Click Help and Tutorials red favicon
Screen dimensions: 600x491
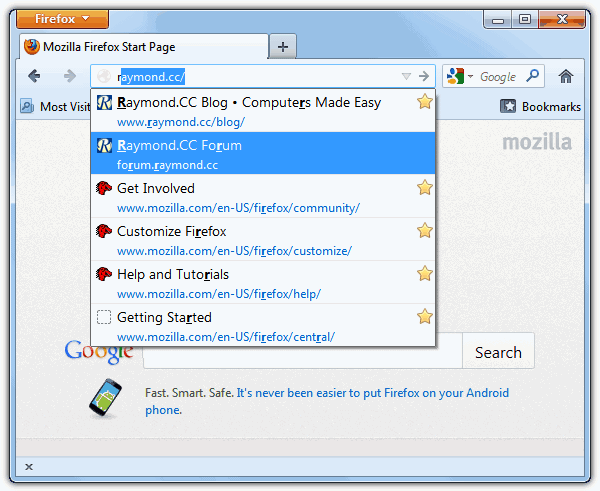[104, 274]
